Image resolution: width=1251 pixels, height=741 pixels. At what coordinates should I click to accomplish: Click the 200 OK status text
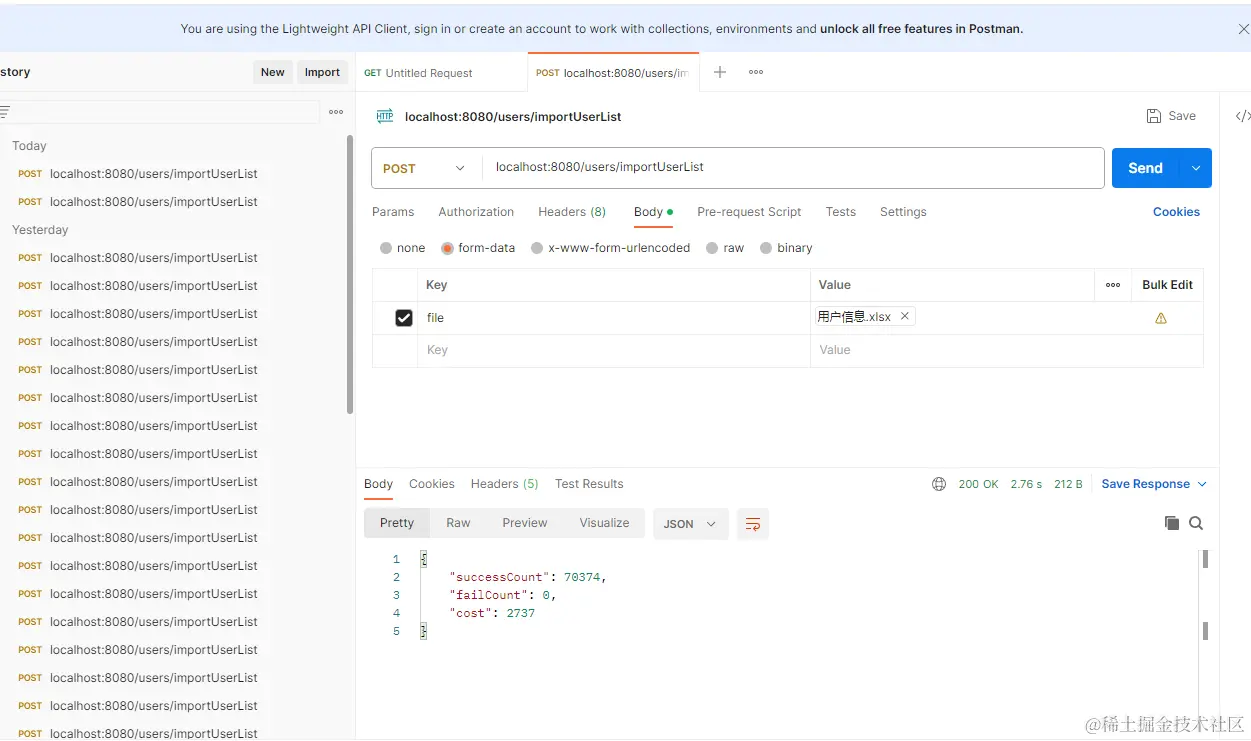pos(978,484)
